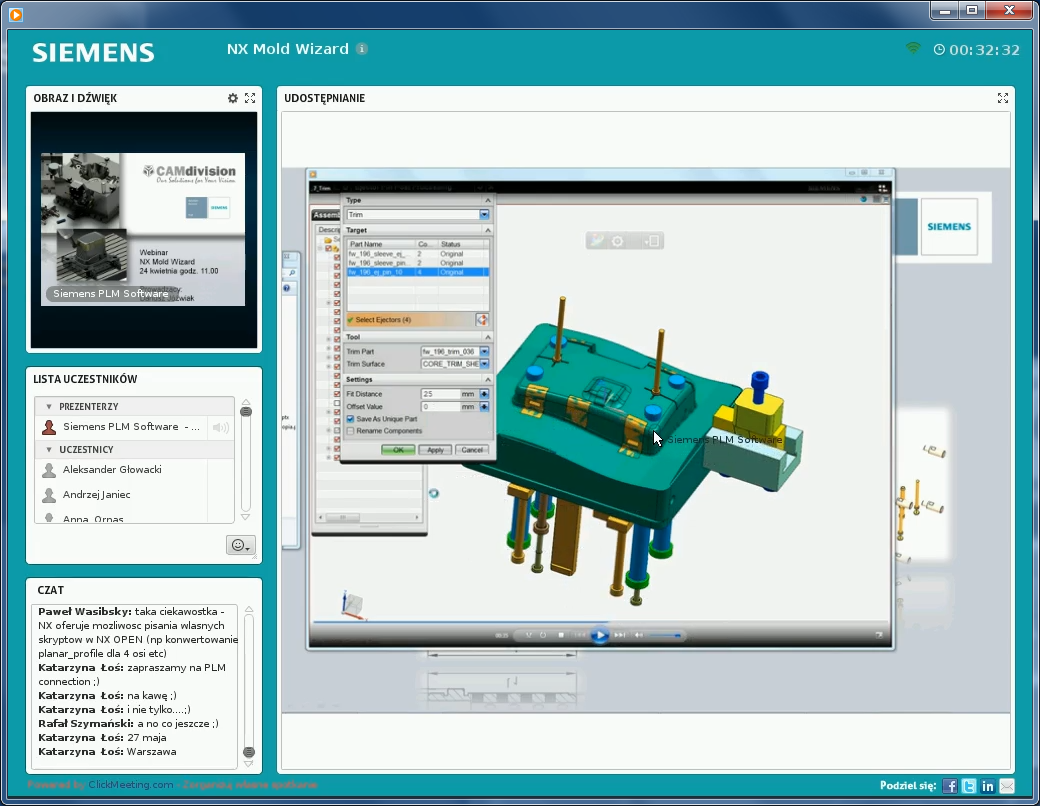Viewport: 1040px width, 806px height.
Task: Select the fw_196_sleeve_pin row in Target list
Action: [418, 263]
